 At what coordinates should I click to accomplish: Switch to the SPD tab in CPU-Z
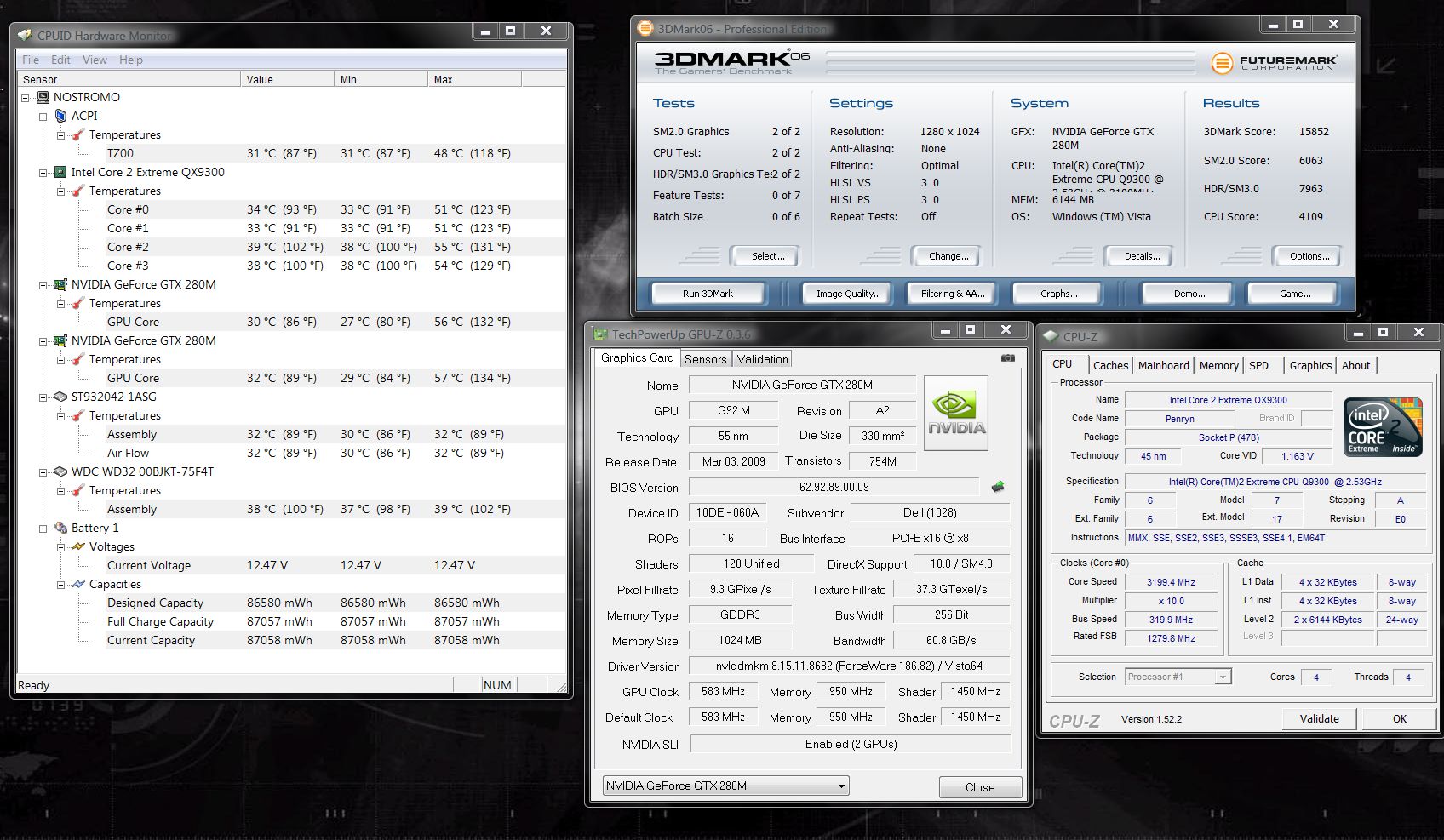[1258, 365]
